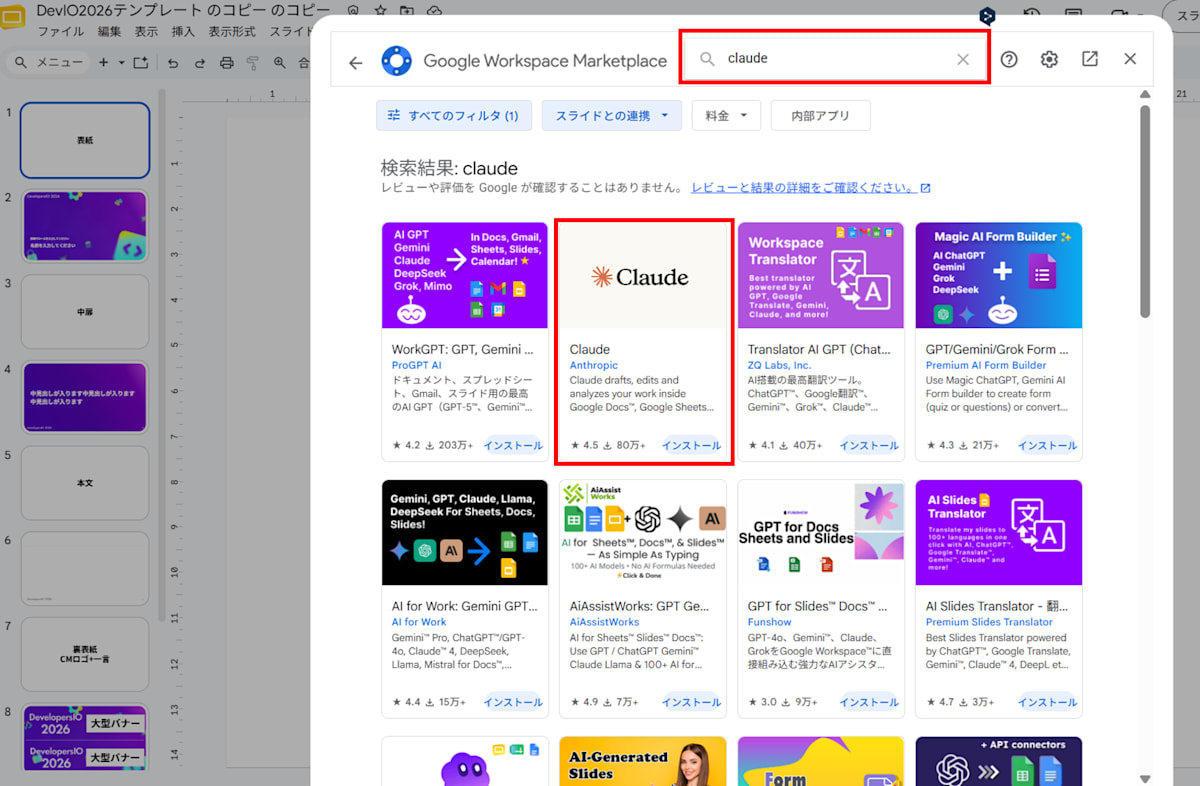Open Marketplace settings gear icon
The height and width of the screenshot is (786, 1200).
1049,59
